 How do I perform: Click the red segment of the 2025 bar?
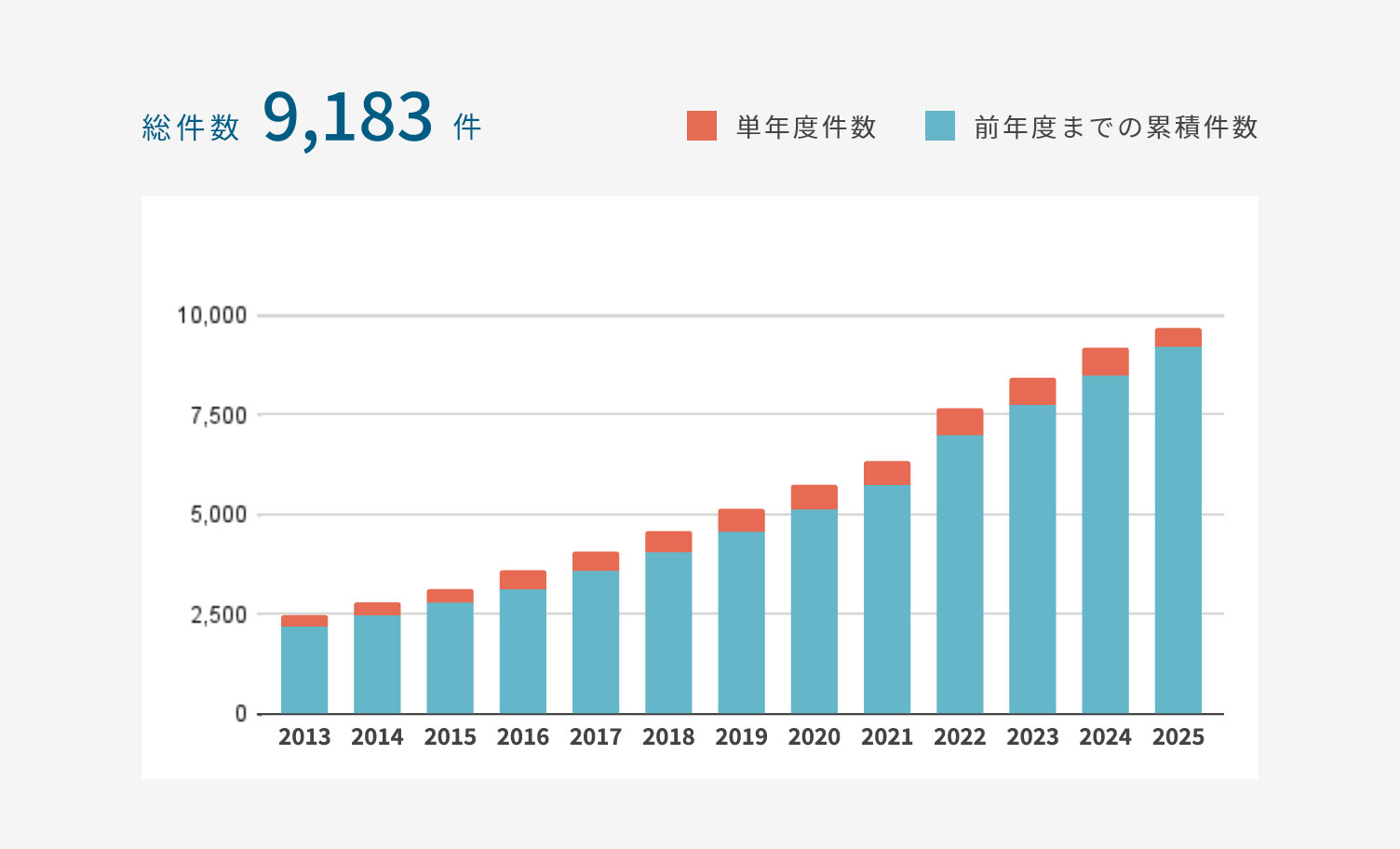(x=1178, y=337)
